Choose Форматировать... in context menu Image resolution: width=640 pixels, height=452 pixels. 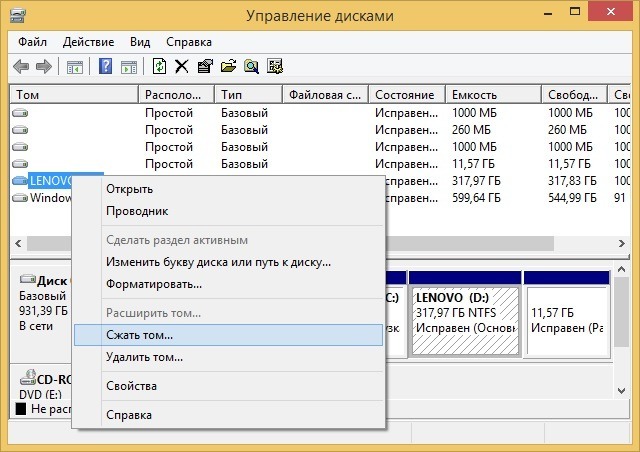tap(154, 284)
